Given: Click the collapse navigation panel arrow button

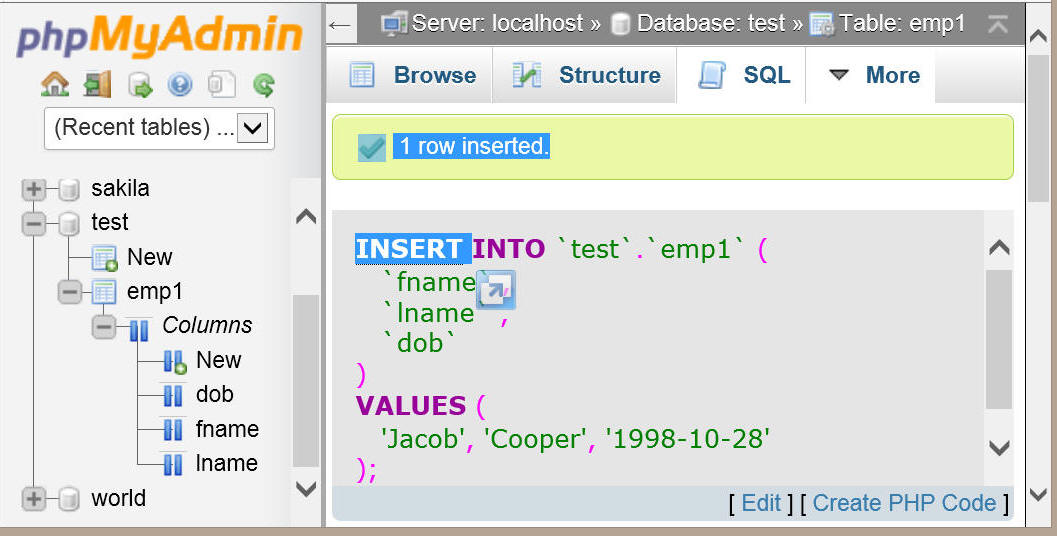Looking at the screenshot, I should pyautogui.click(x=341, y=25).
